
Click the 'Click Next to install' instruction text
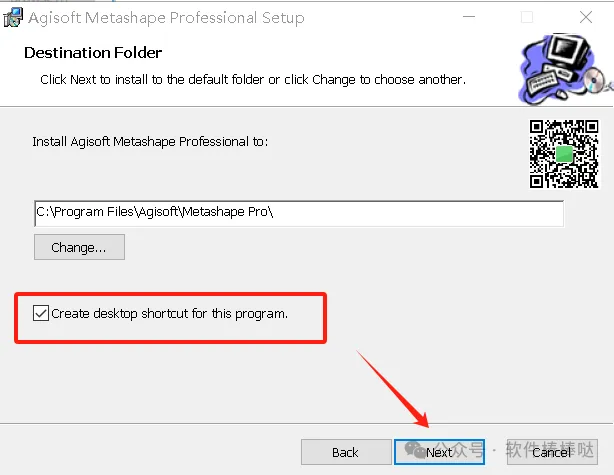click(253, 79)
